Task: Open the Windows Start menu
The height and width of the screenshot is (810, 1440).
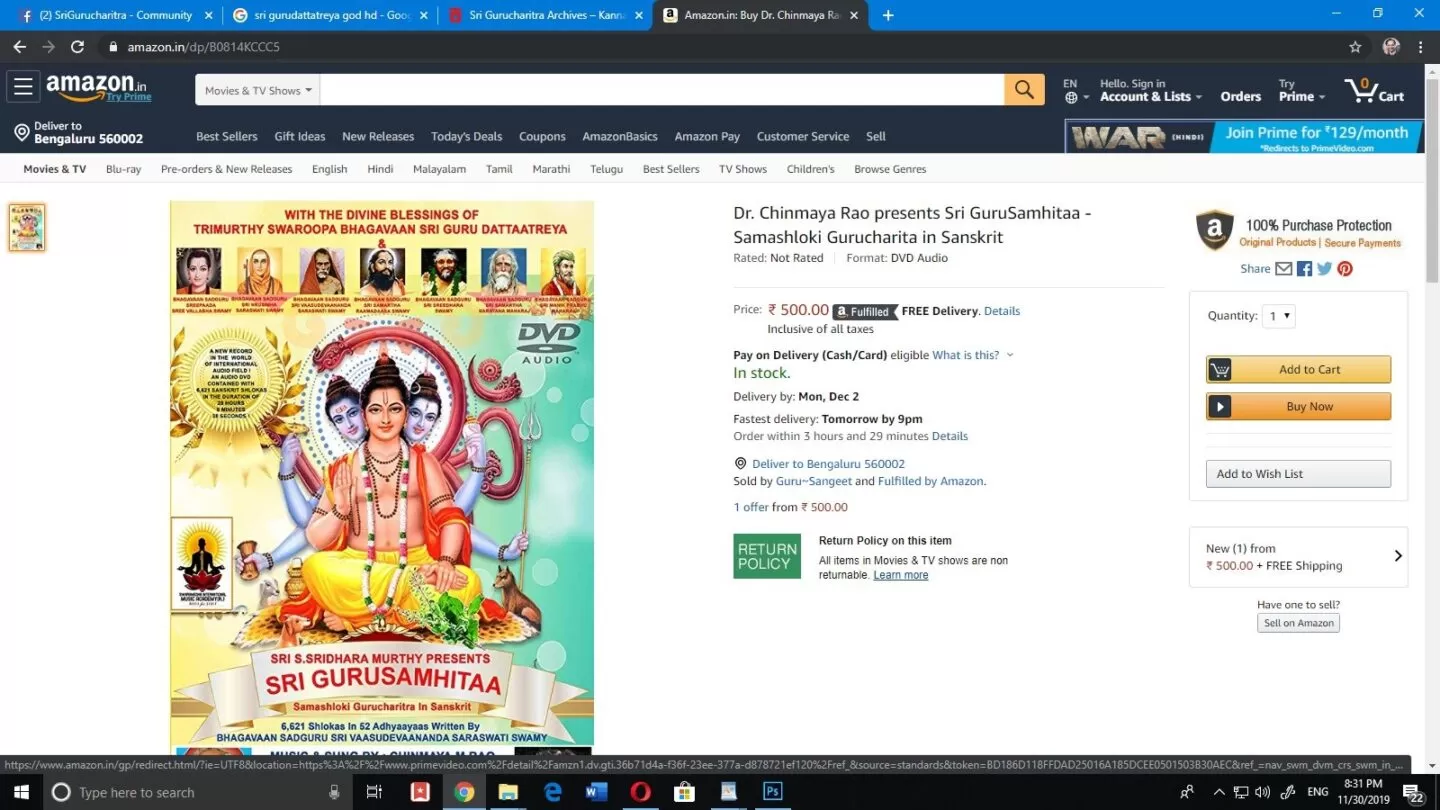Action: [x=21, y=792]
